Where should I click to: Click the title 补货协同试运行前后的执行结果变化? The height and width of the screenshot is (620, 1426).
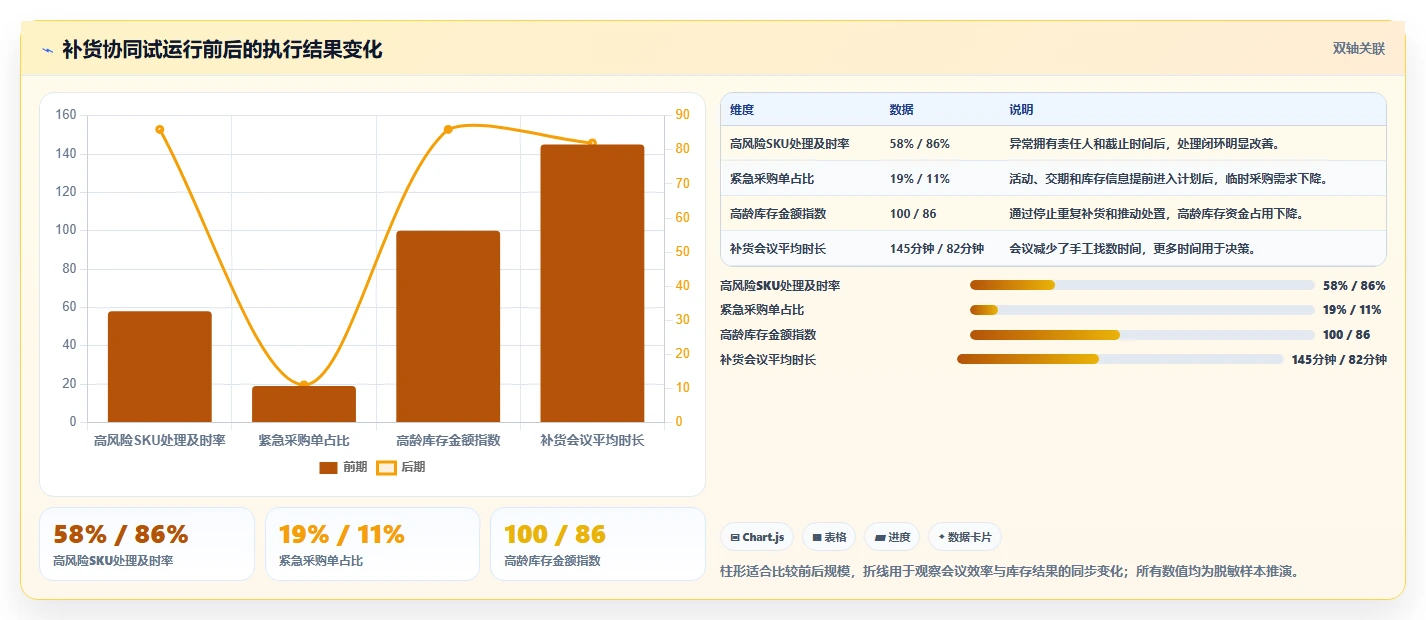[222, 49]
